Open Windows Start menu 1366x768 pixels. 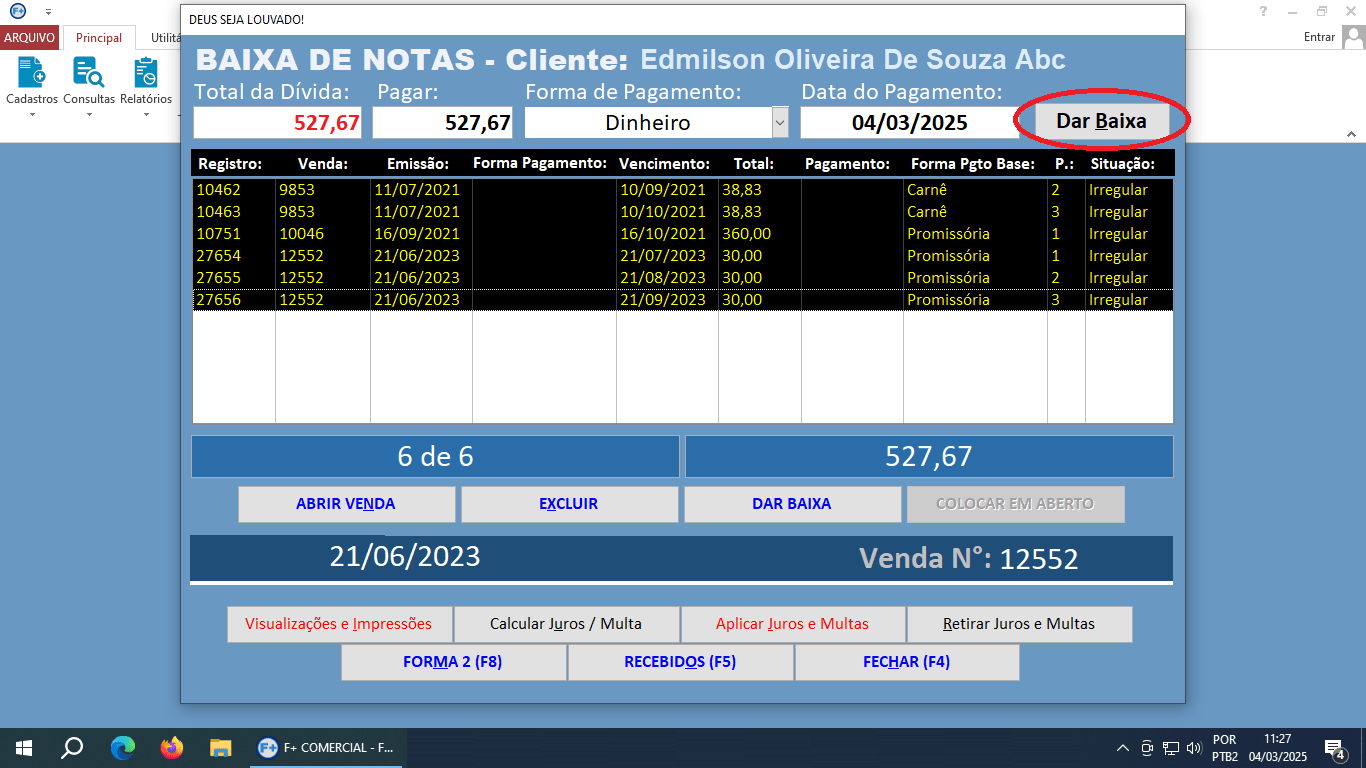(24, 747)
